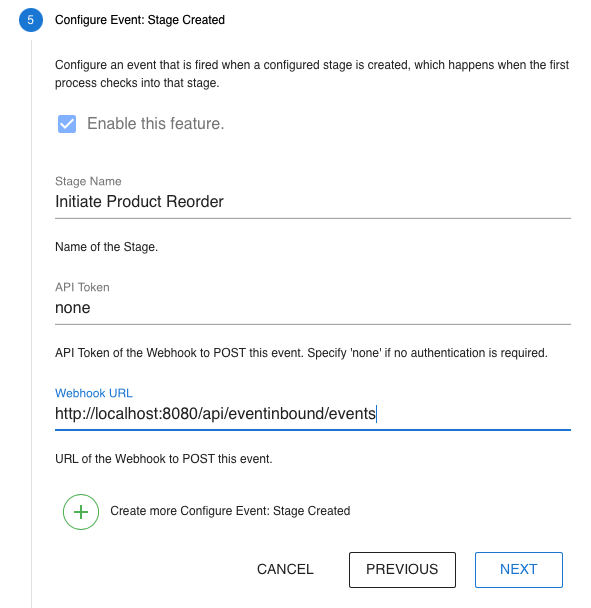The height and width of the screenshot is (608, 591).
Task: Click the API Token webhook helper description
Action: point(301,353)
